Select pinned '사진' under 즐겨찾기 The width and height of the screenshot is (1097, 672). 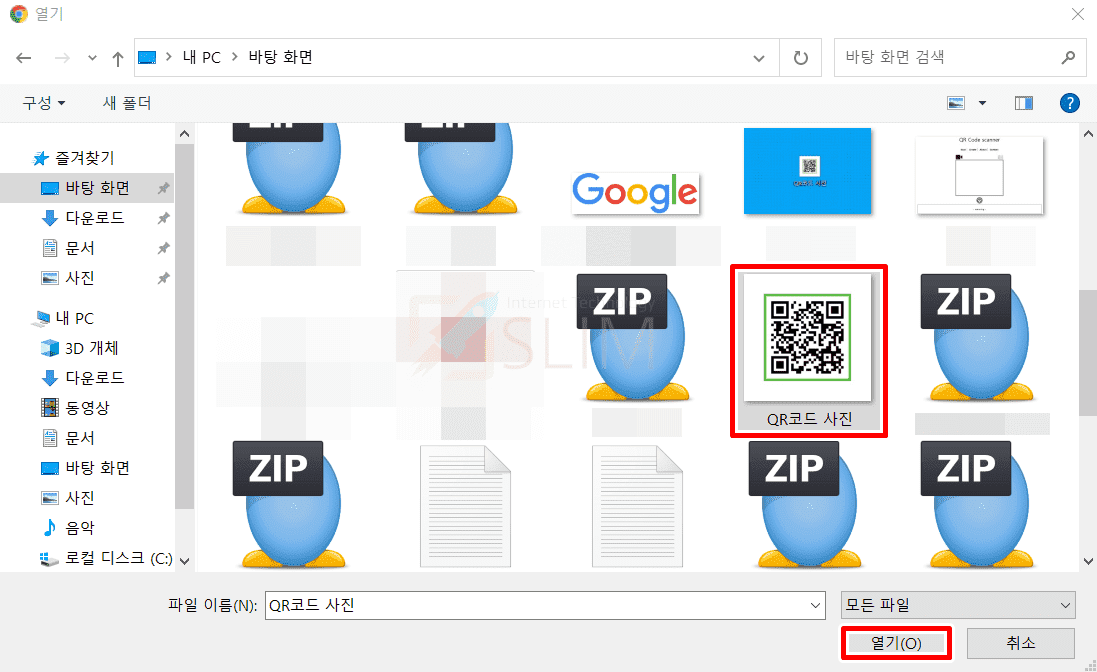(x=80, y=278)
